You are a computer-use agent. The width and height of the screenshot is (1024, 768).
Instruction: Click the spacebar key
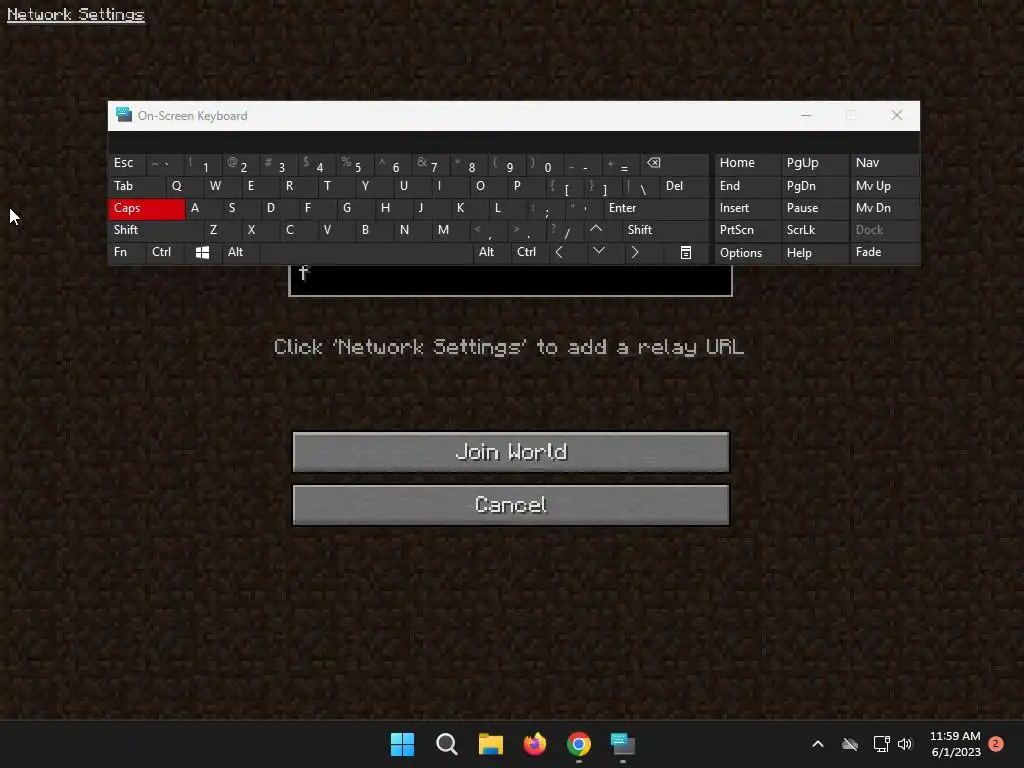pos(366,253)
